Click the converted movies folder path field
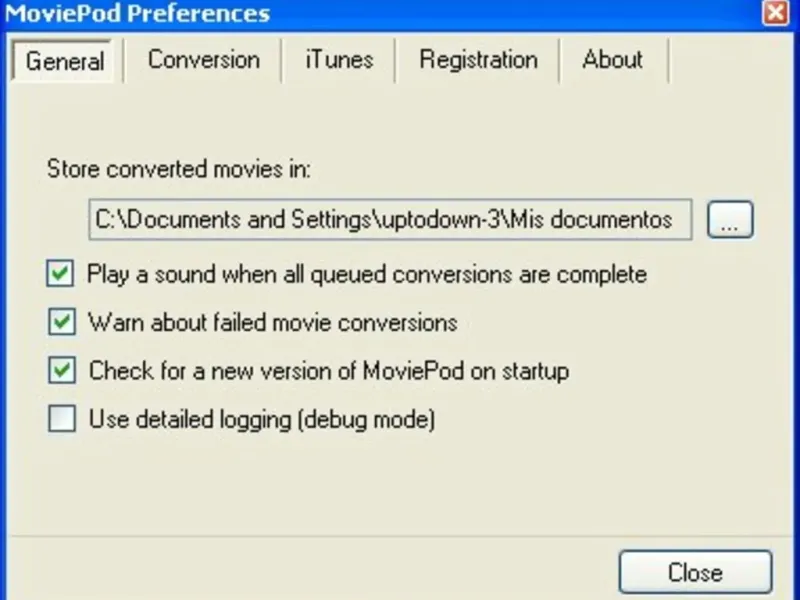This screenshot has height=600, width=800. pos(390,220)
